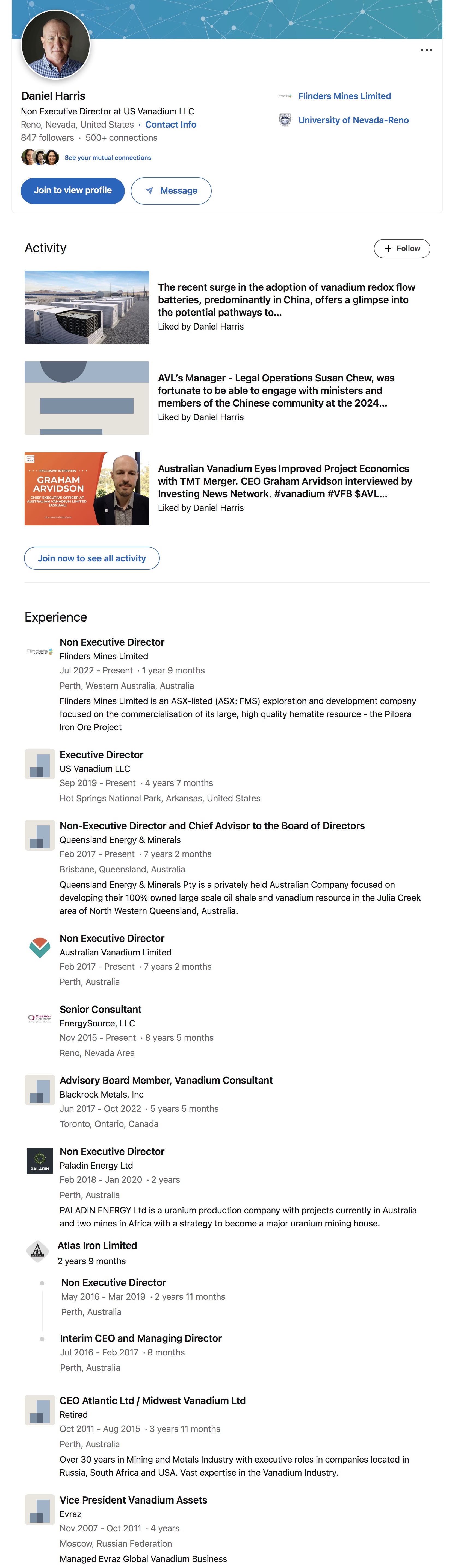Open vanadium redox flow batteries post thumbnail
Screen dimensions: 455x1568
(x=86, y=307)
